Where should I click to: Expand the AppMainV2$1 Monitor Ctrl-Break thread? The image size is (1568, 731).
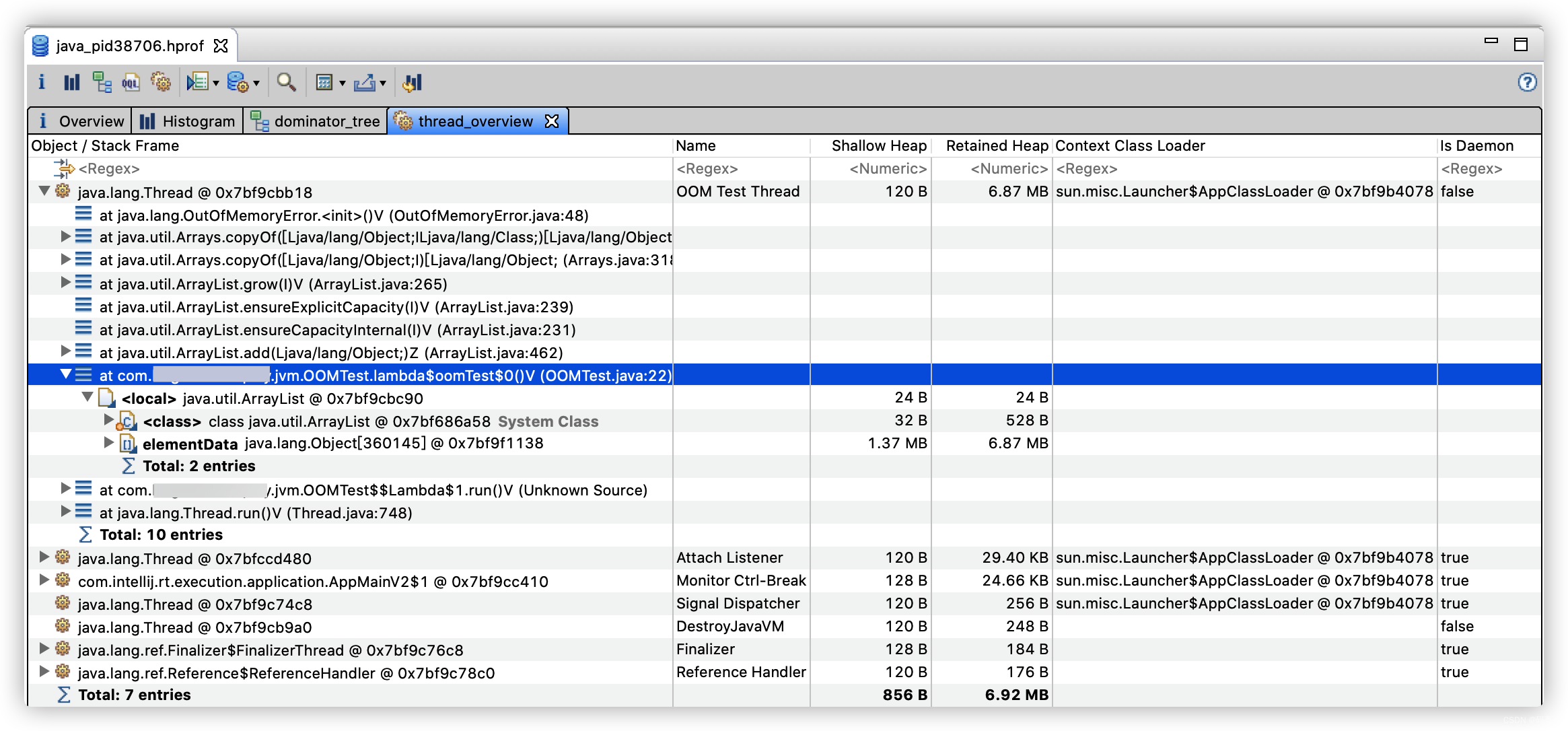[44, 580]
